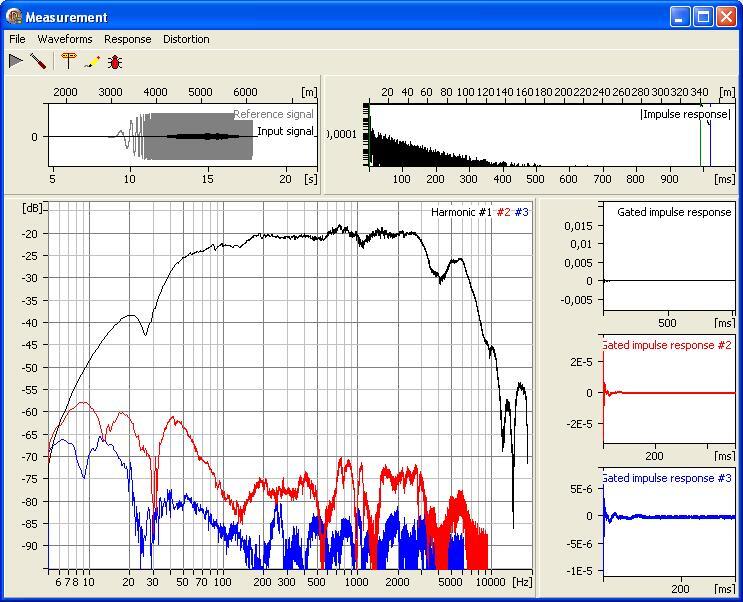
Task: Open the Waveforms menu
Action: (65, 39)
